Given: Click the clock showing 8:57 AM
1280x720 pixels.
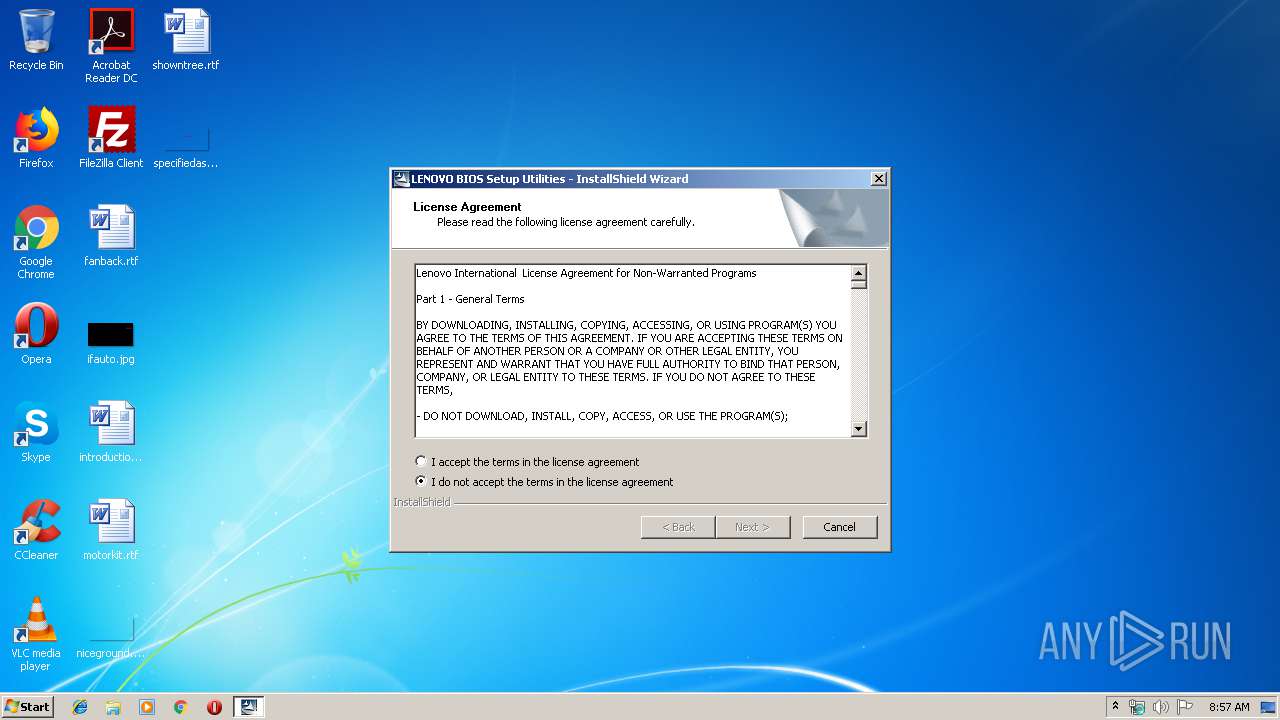Looking at the screenshot, I should (1229, 707).
